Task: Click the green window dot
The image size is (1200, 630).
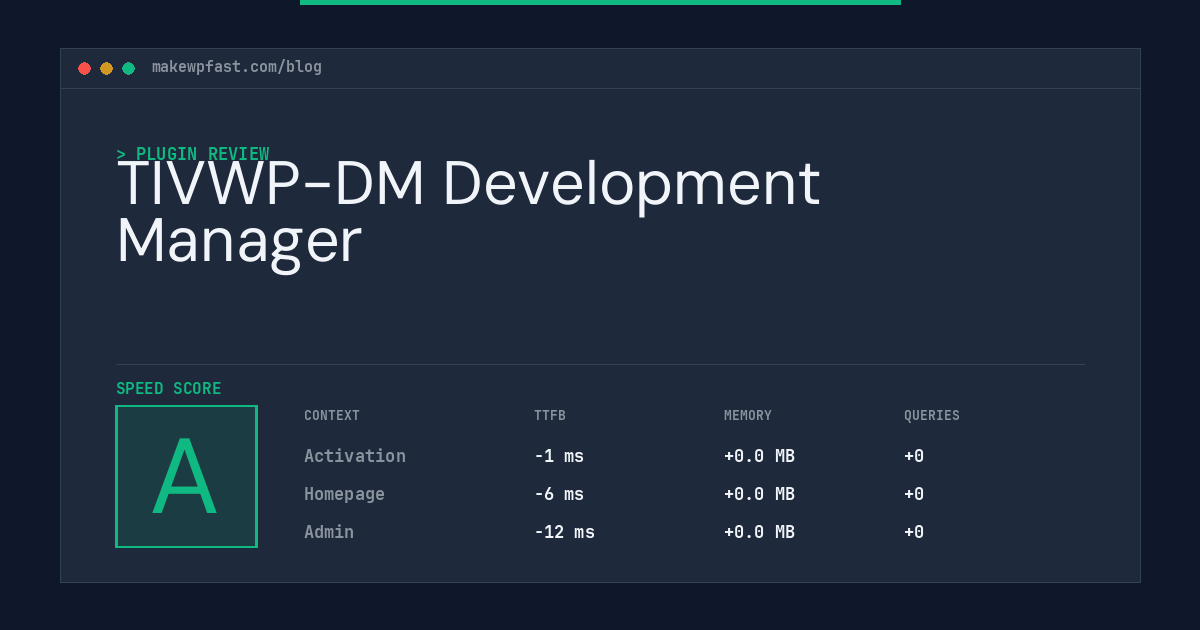Action: 128,68
